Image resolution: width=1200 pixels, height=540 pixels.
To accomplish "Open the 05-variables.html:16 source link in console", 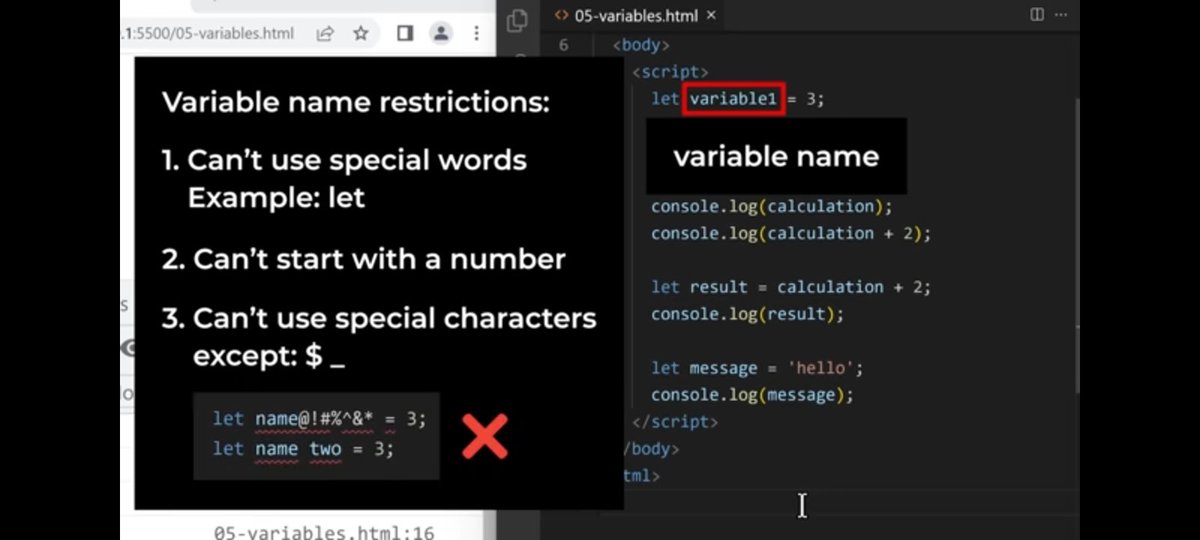I will tap(324, 532).
